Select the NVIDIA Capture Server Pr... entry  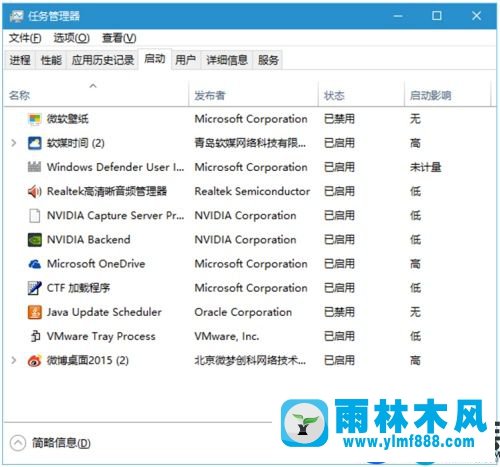[115, 216]
